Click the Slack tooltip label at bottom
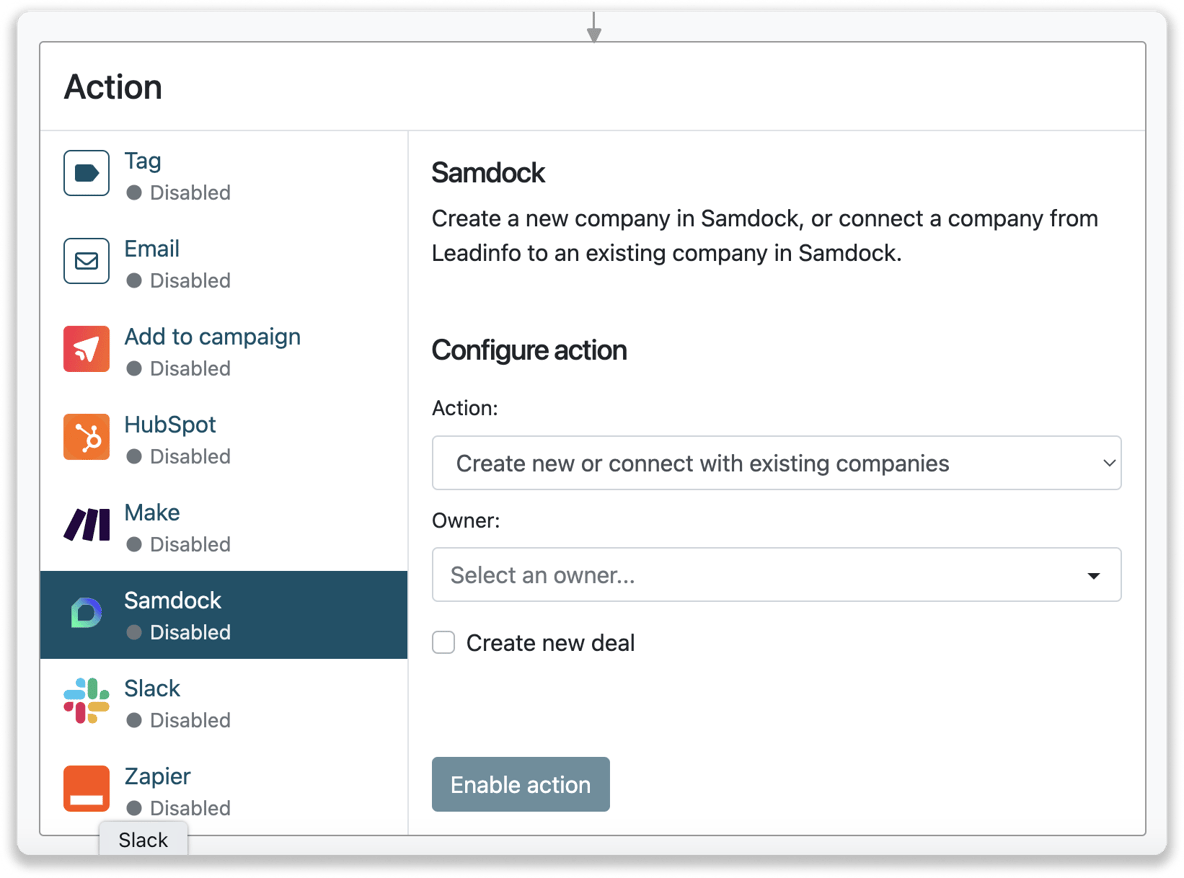This screenshot has width=1184, height=878. [143, 840]
